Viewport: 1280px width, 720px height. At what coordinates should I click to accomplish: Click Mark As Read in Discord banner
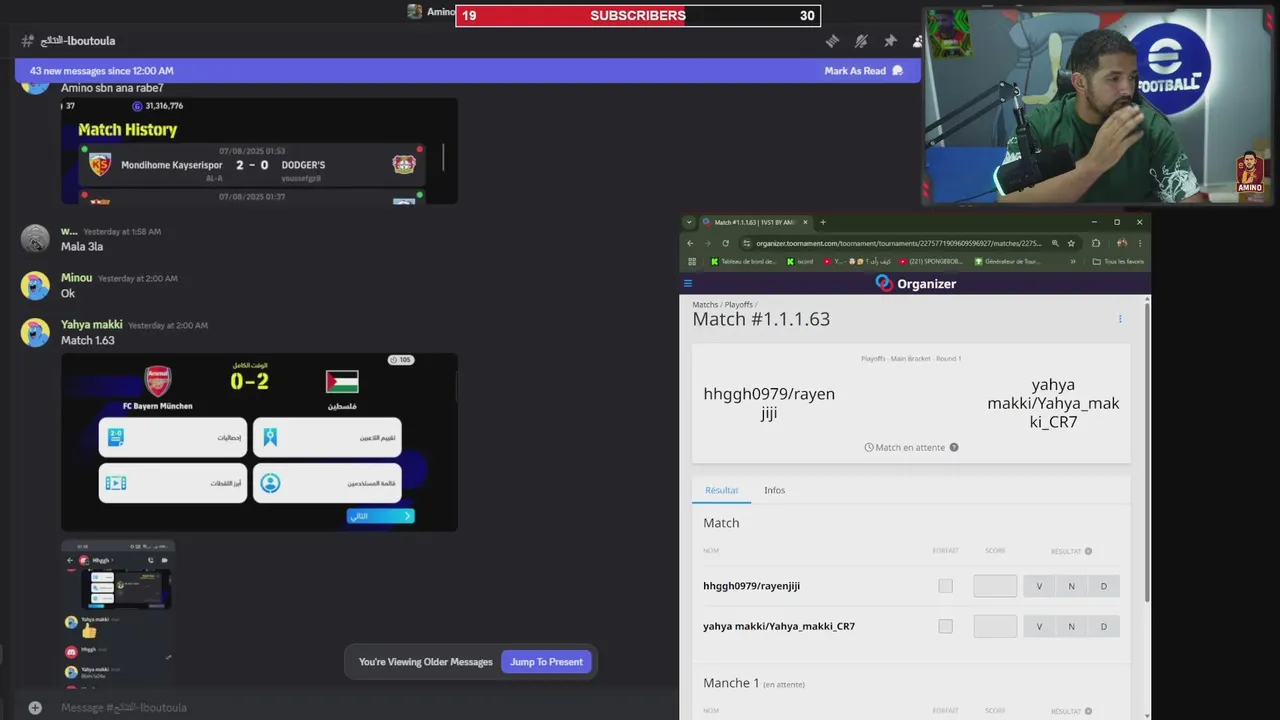click(863, 71)
